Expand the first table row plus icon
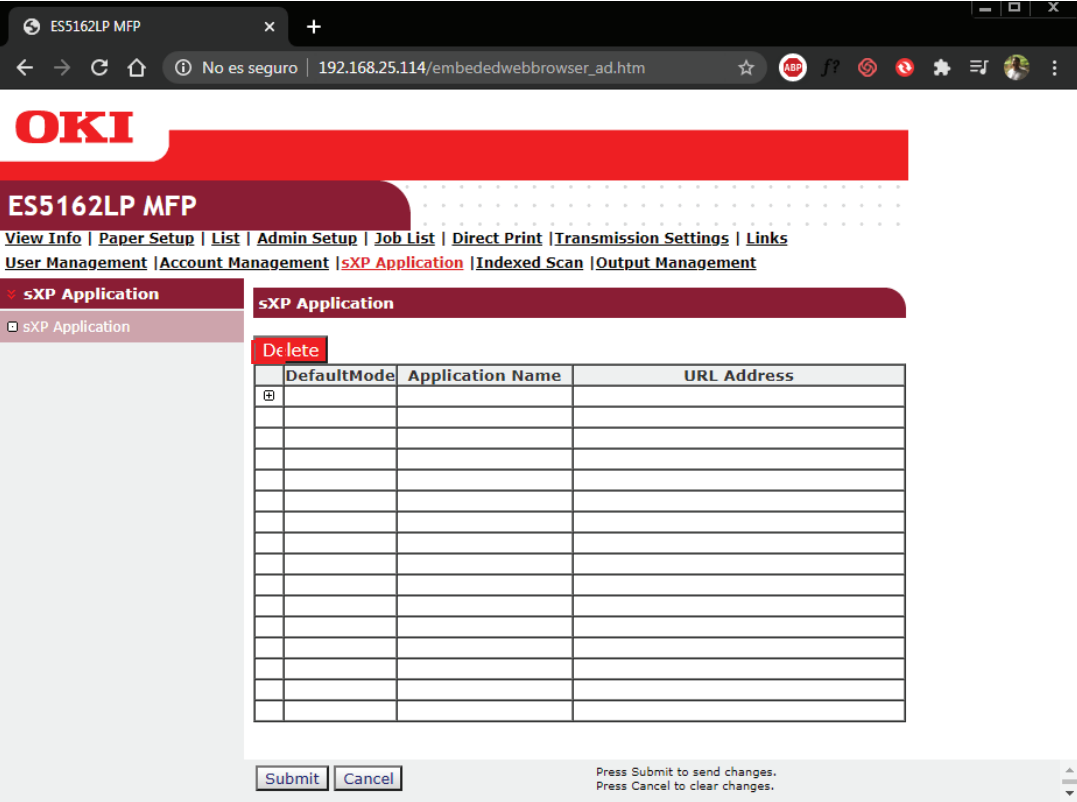 [269, 396]
